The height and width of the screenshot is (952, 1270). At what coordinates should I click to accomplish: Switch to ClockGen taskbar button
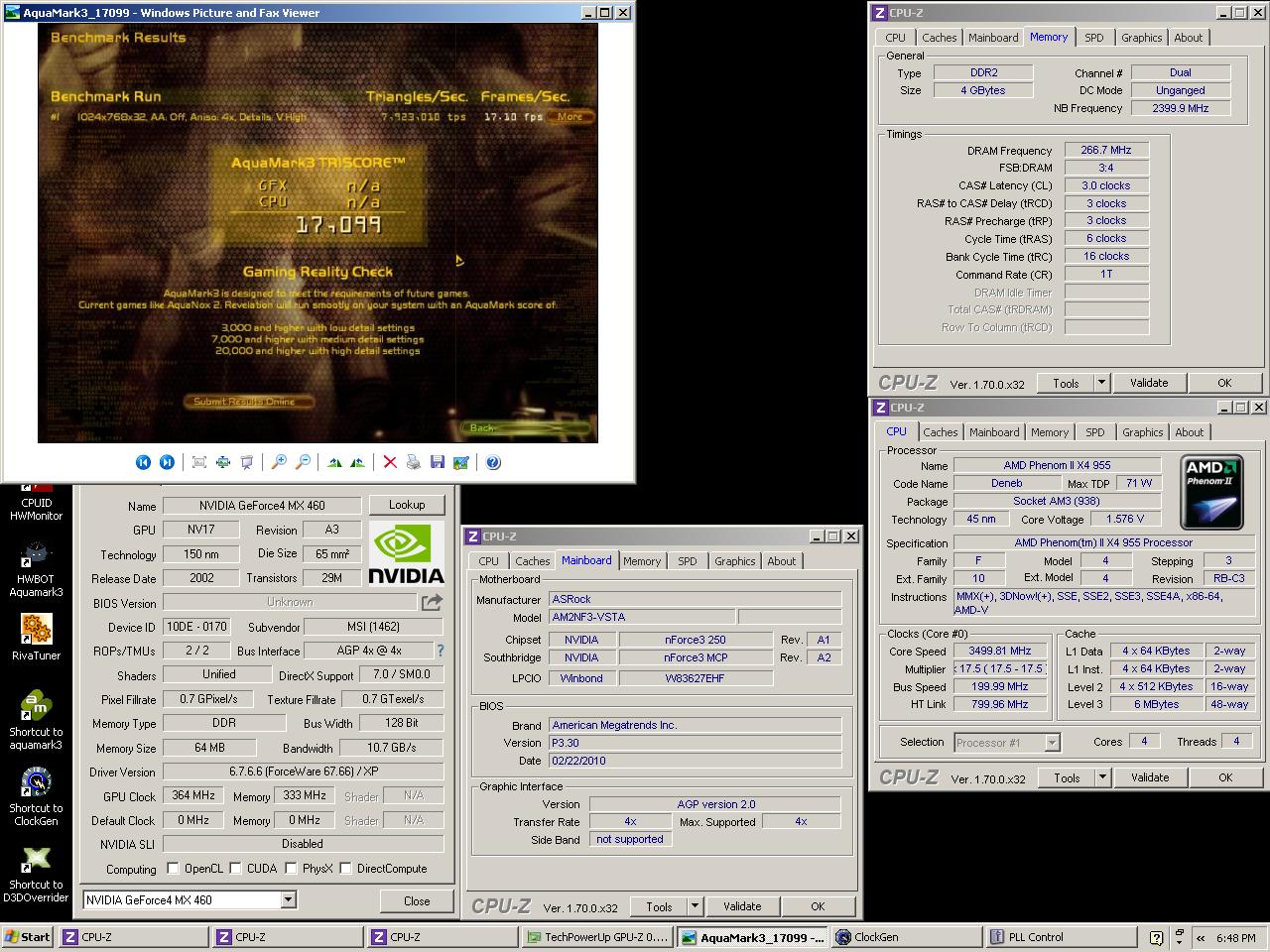click(x=906, y=937)
